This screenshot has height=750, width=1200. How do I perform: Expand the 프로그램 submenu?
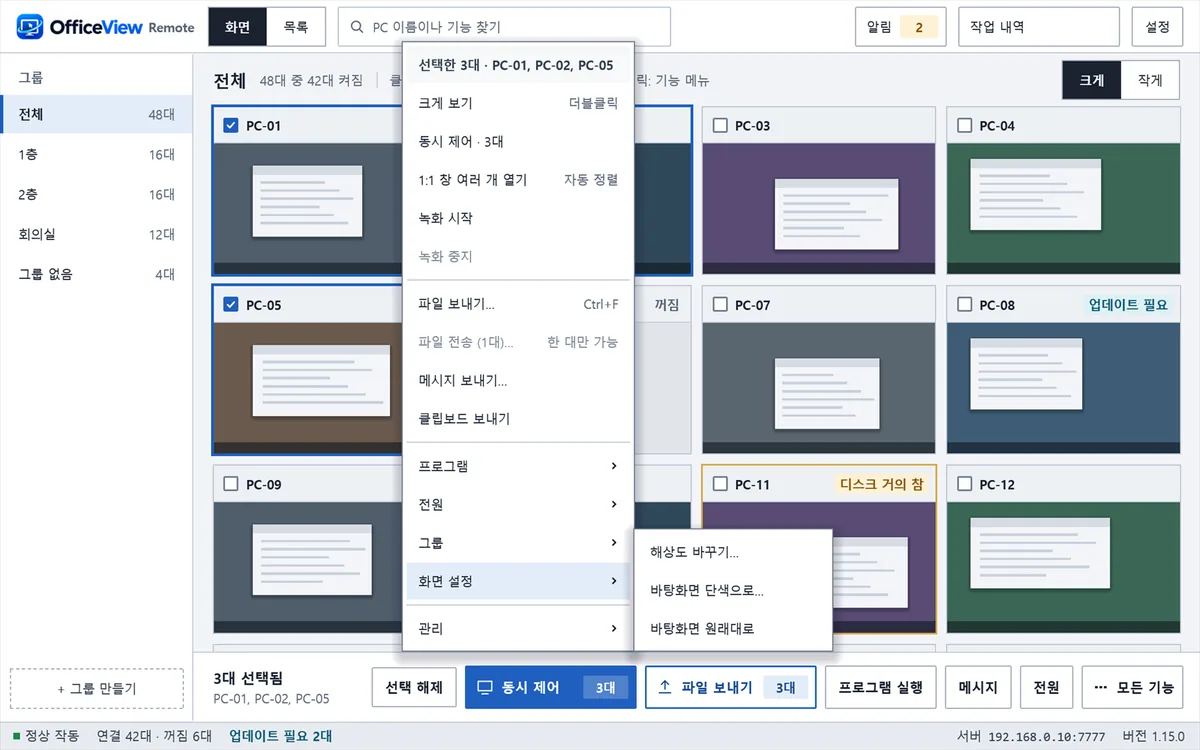point(518,467)
